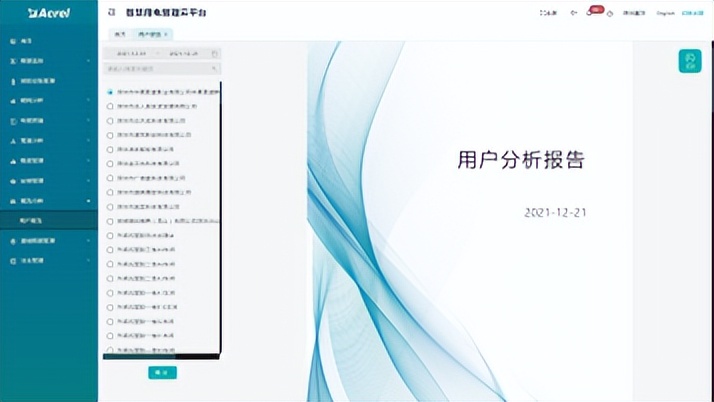
Task: Select the second radio button in the user list
Action: tap(110, 106)
